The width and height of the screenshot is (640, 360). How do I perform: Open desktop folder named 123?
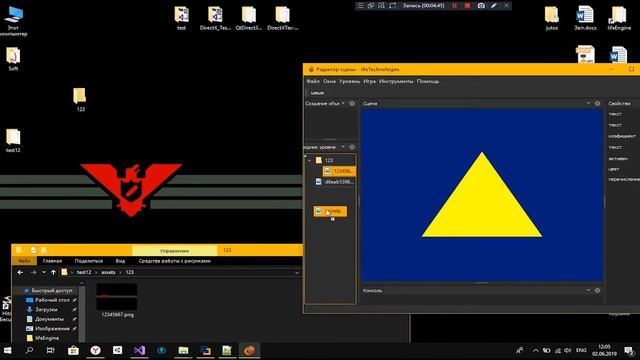tap(80, 100)
